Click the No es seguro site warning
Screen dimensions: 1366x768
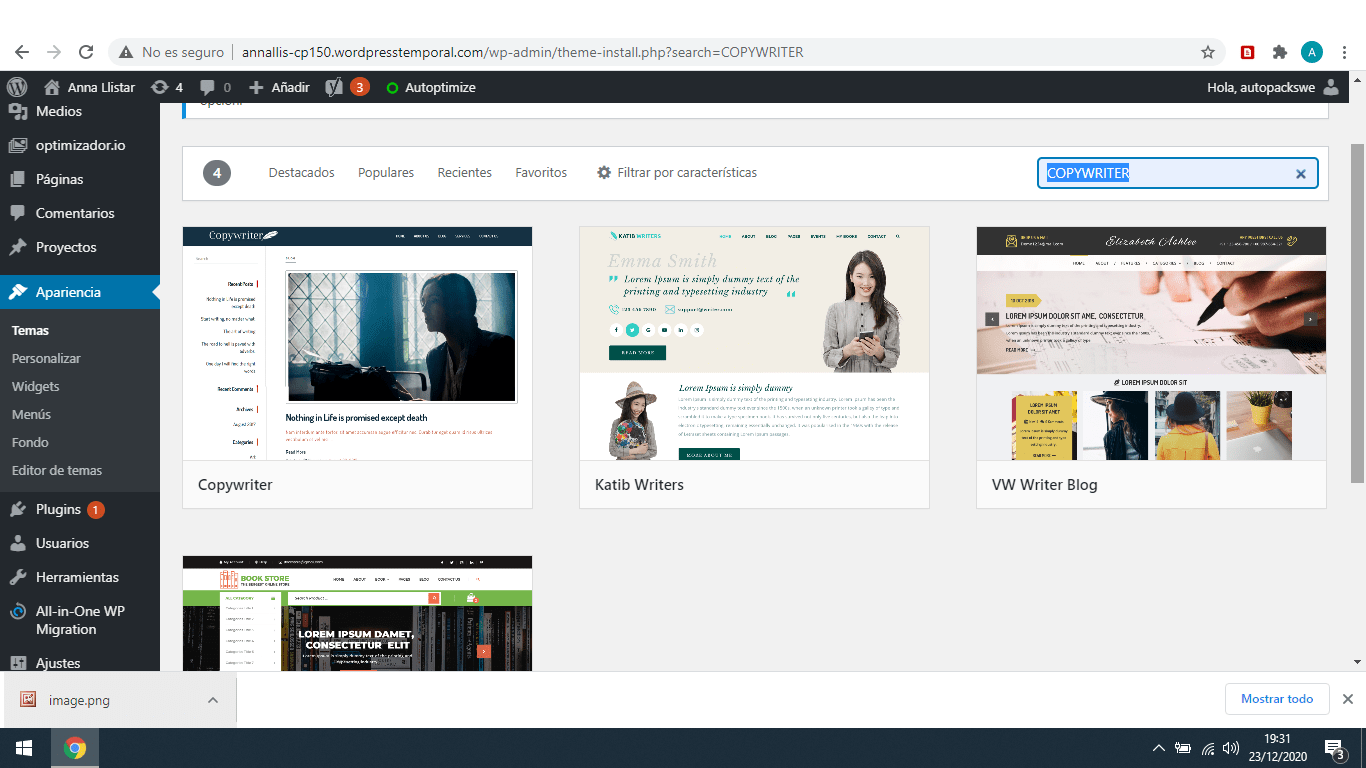(171, 52)
